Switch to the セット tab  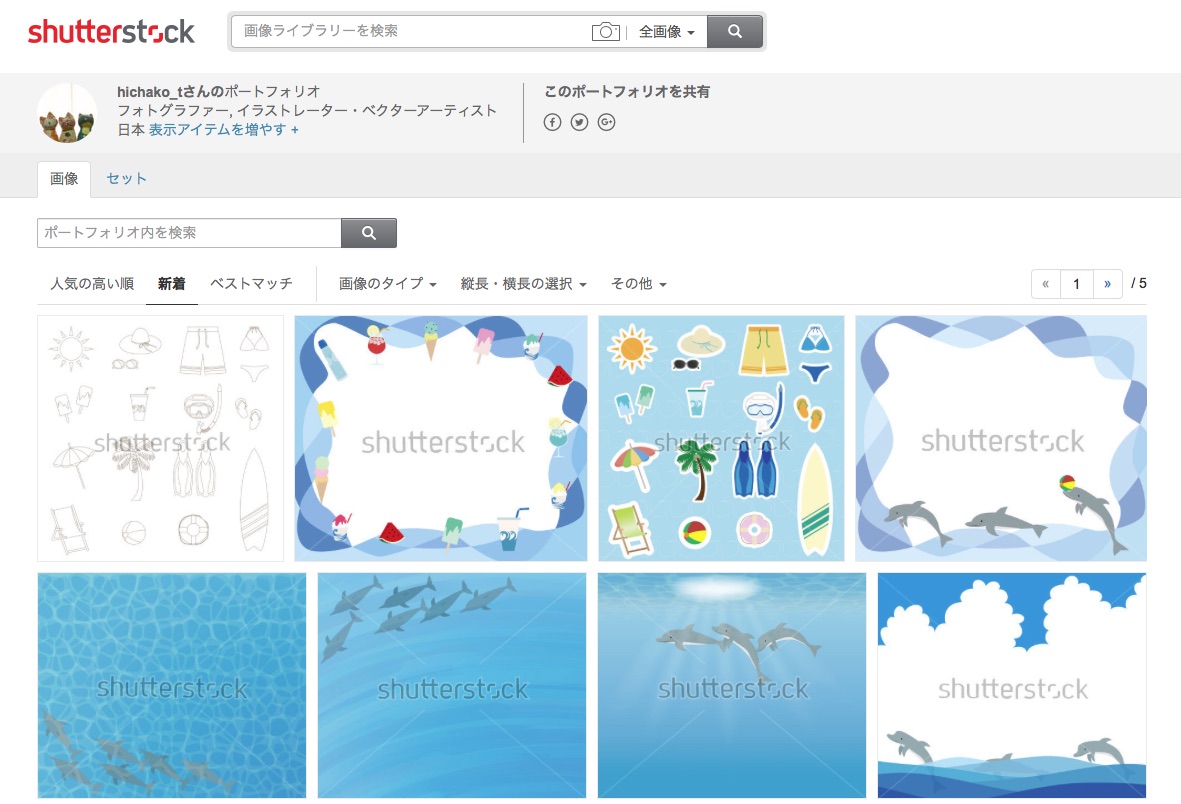[126, 179]
